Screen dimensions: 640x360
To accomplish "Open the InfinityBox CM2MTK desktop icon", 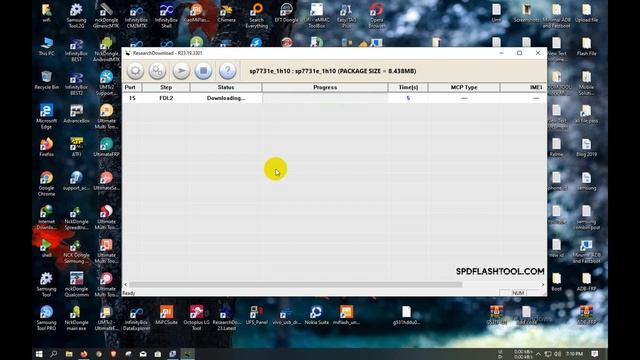I will (136, 16).
